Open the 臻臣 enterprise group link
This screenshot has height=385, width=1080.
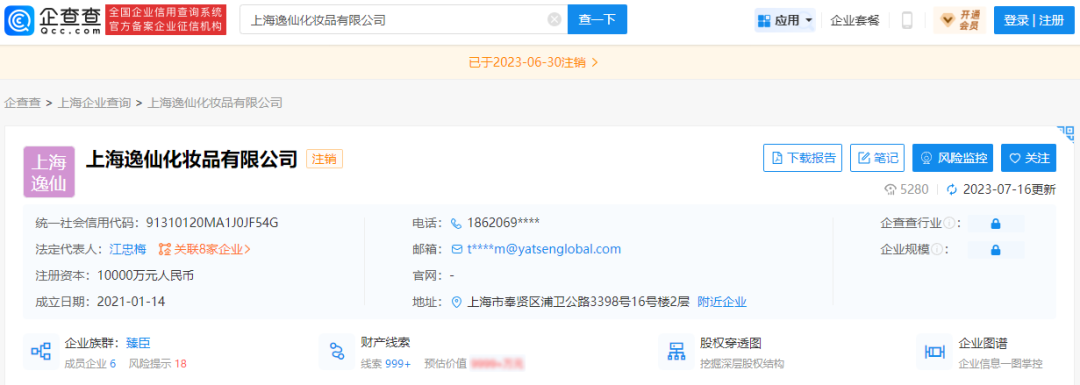click(x=138, y=343)
